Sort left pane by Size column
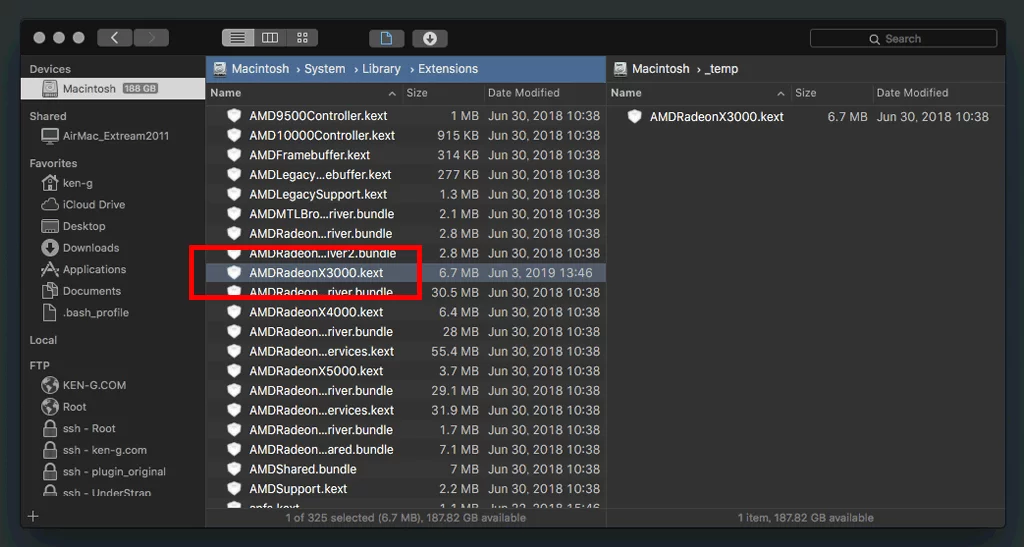The height and width of the screenshot is (547, 1024). [442, 93]
